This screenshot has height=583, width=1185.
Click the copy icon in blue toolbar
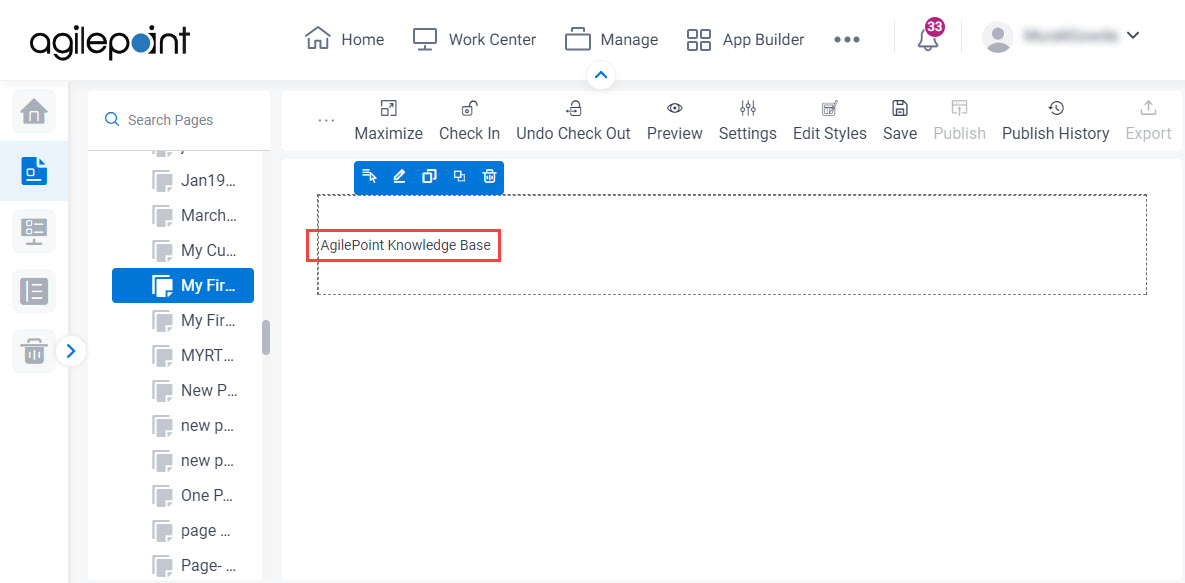point(429,176)
